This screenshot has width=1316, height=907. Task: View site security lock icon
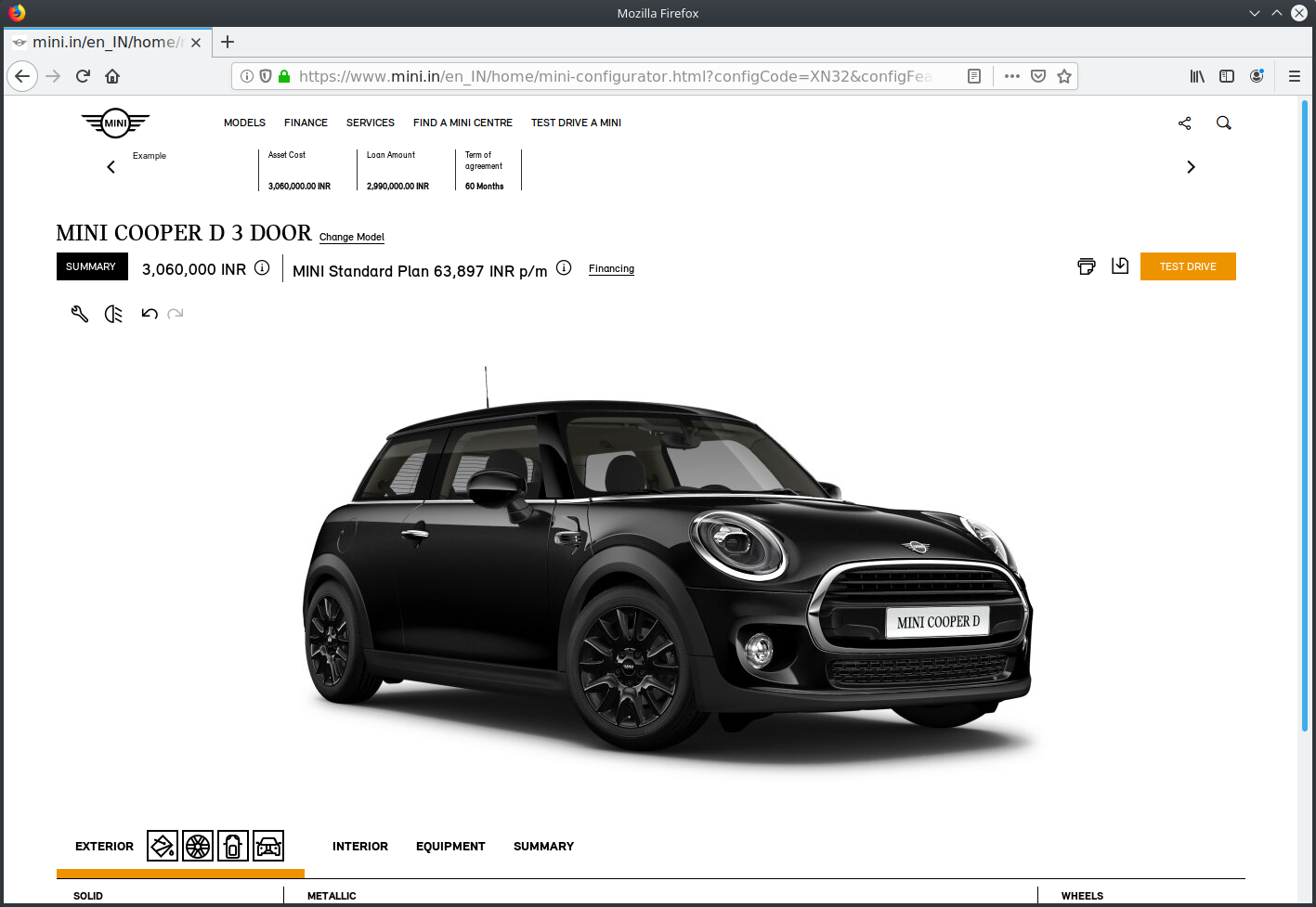pos(284,76)
